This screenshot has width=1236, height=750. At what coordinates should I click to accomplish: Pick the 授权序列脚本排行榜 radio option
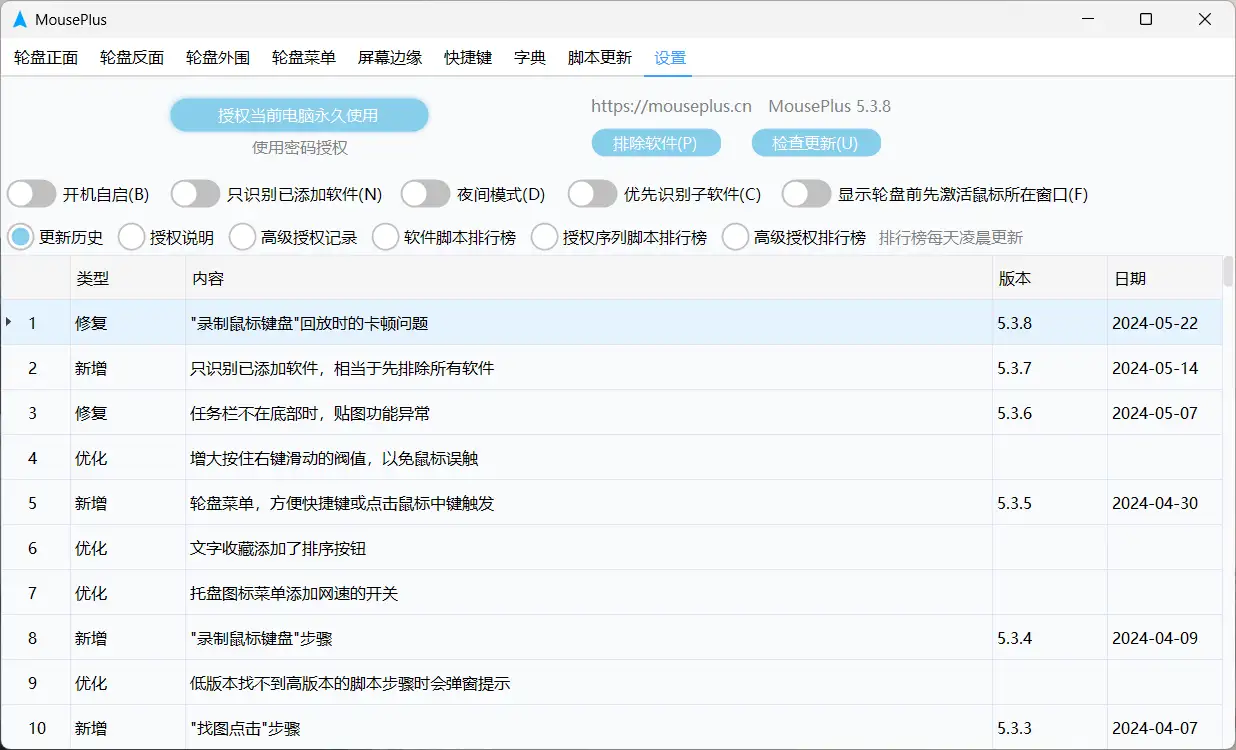pyautogui.click(x=545, y=237)
